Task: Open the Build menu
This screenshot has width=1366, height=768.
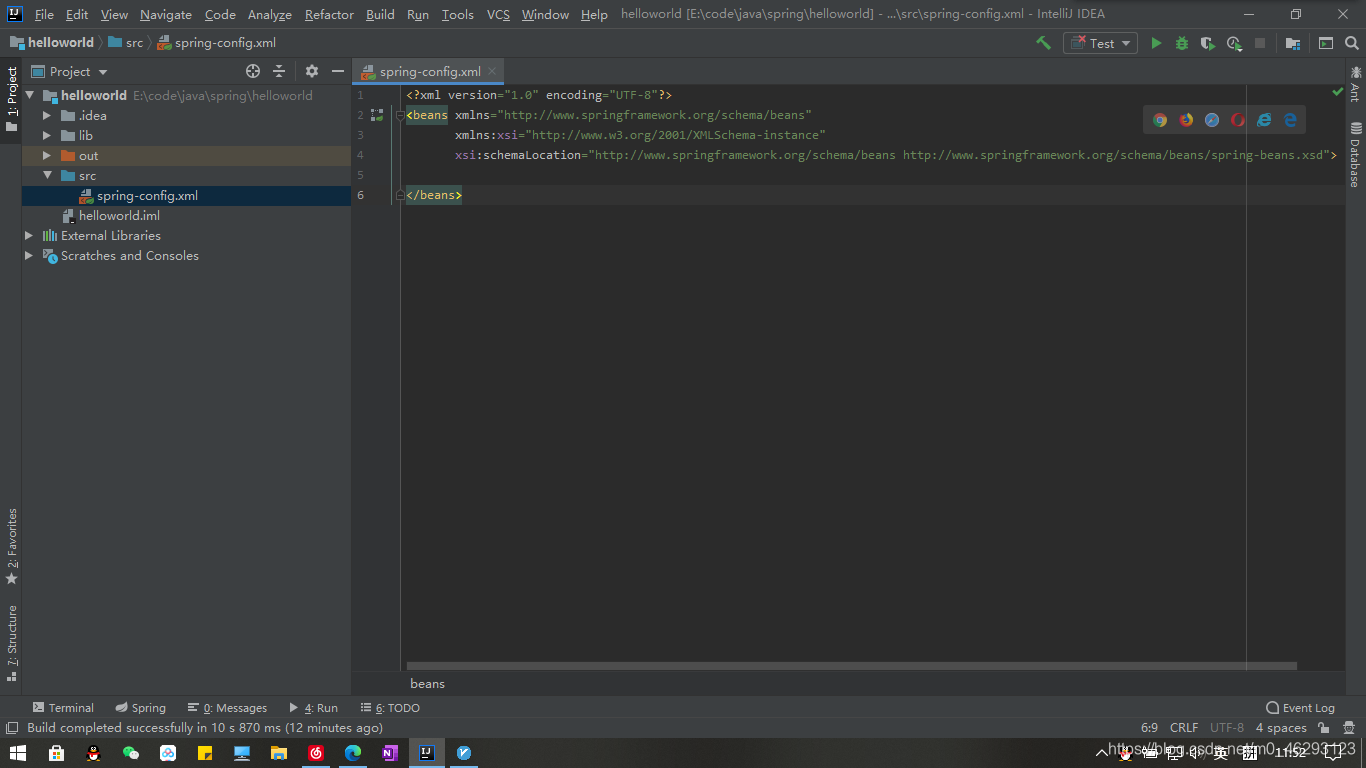Action: 380,14
